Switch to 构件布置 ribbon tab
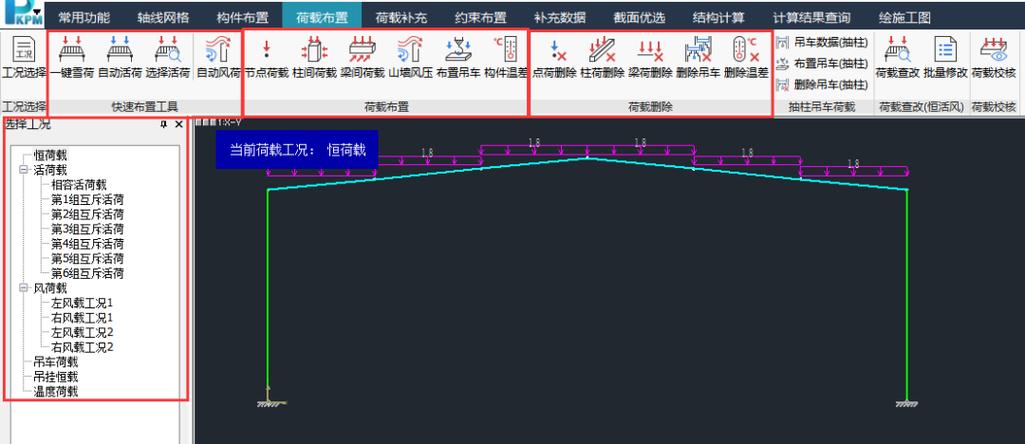The image size is (1025, 444). [x=243, y=18]
